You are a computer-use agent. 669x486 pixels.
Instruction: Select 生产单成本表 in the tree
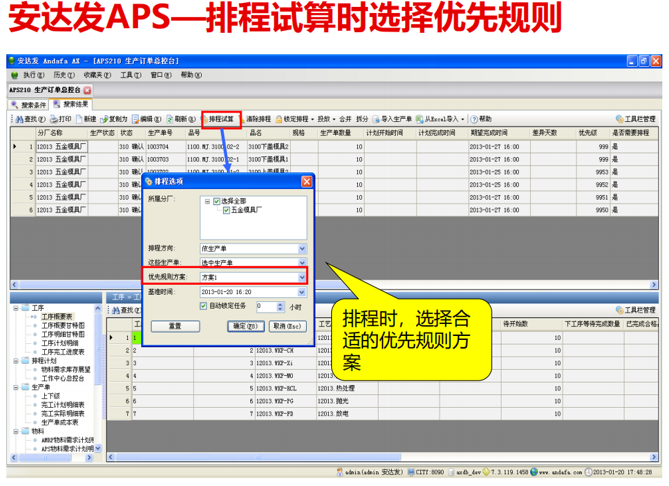59,422
